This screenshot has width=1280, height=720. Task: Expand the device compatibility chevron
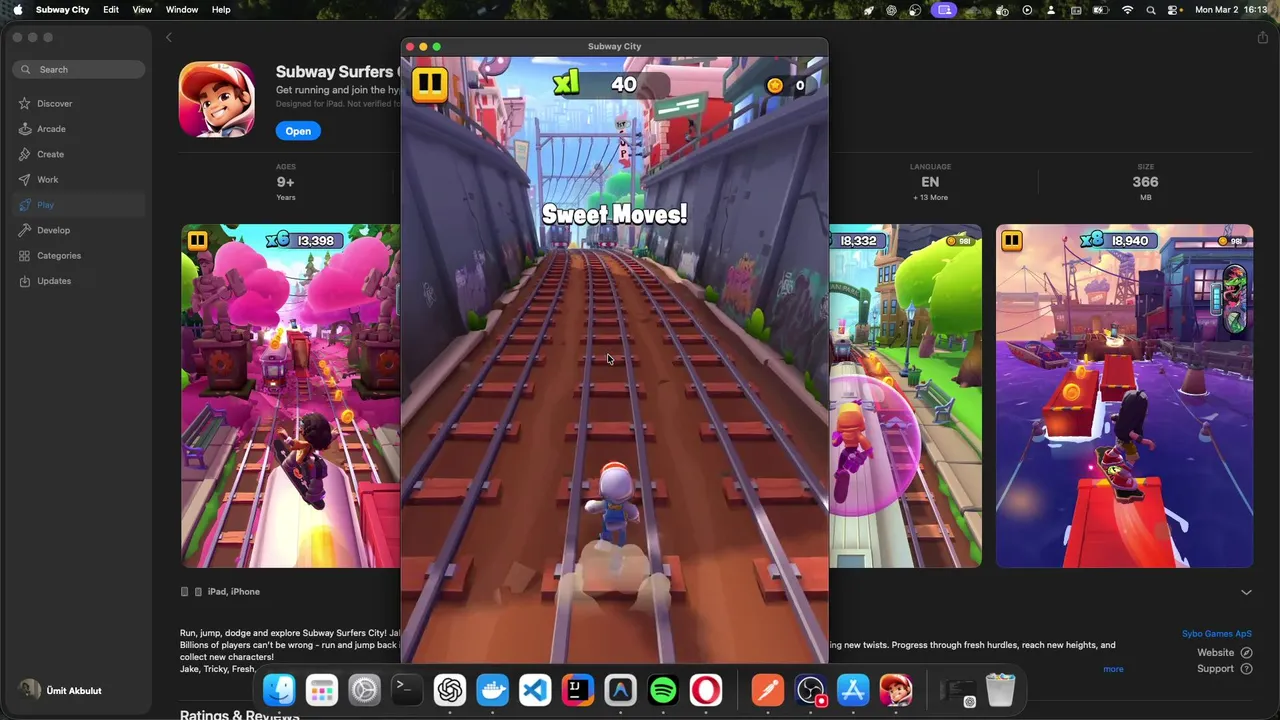(1246, 592)
